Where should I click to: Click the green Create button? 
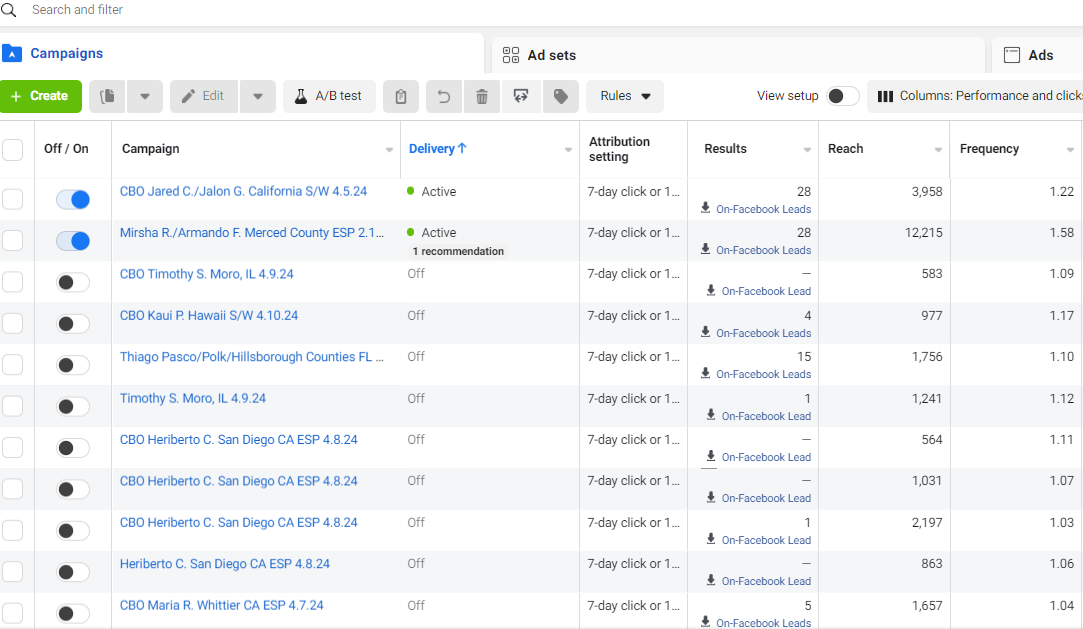[41, 96]
